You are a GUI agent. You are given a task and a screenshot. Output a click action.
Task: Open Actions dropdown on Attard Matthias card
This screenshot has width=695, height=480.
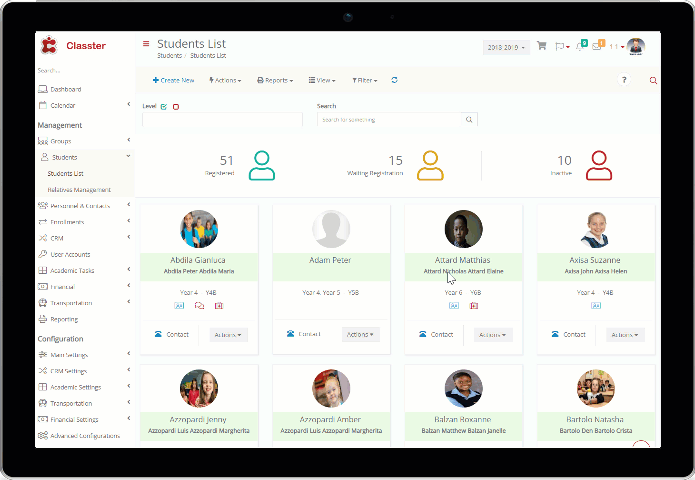493,335
